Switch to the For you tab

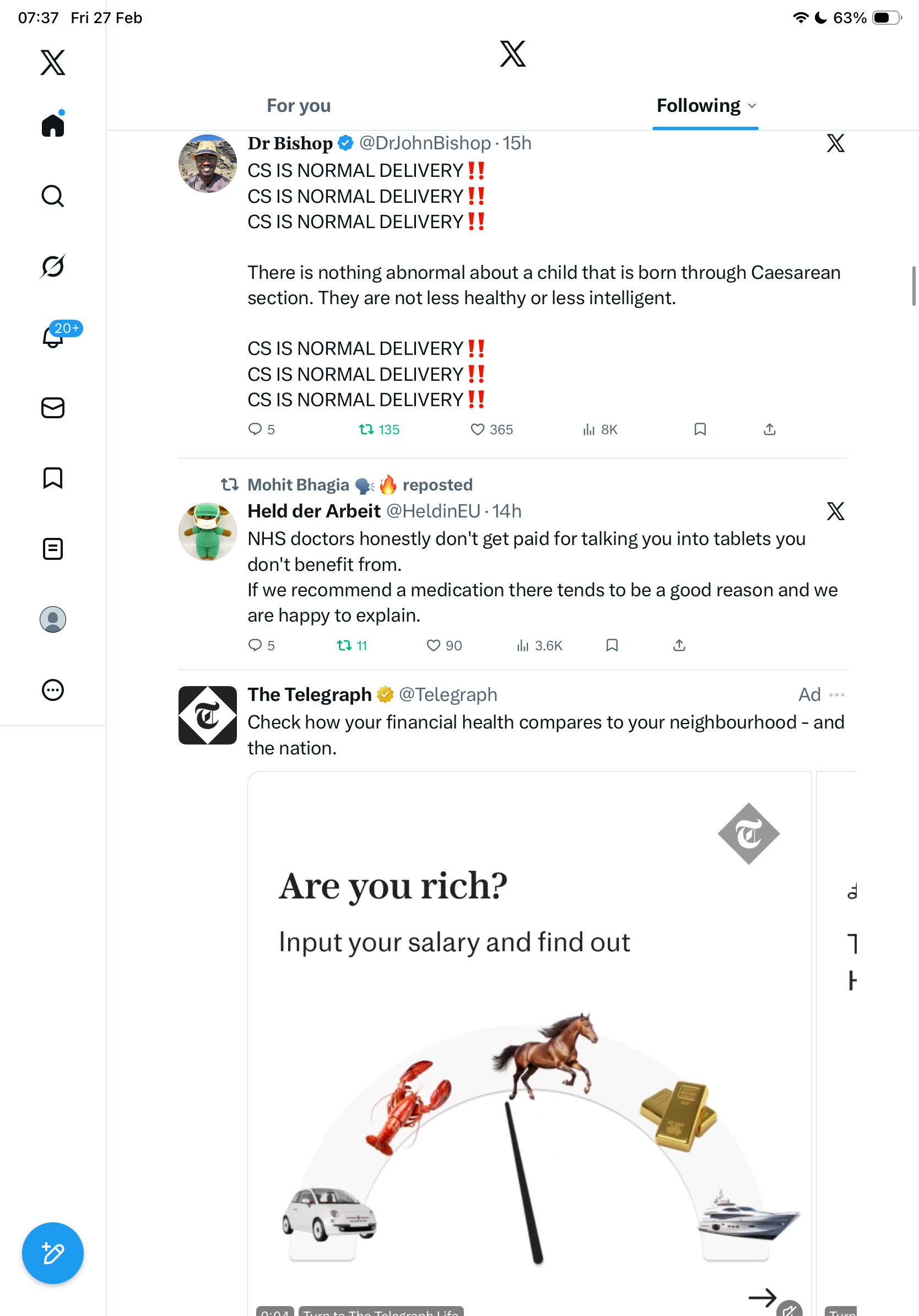tap(299, 106)
